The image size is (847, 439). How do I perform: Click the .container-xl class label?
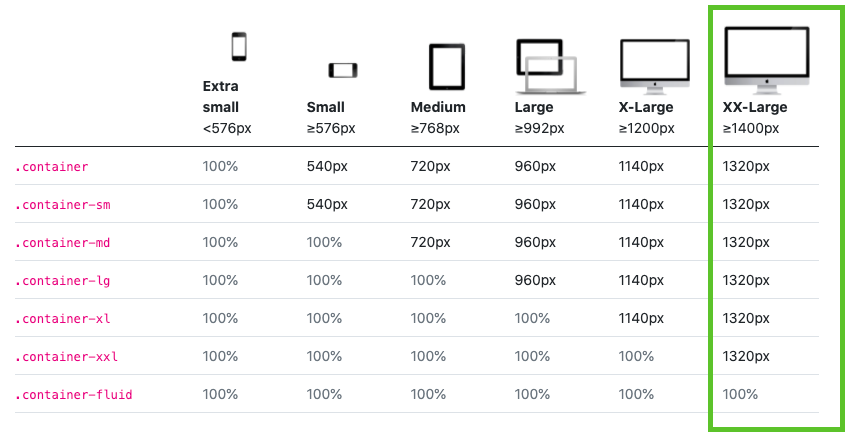click(x=62, y=319)
